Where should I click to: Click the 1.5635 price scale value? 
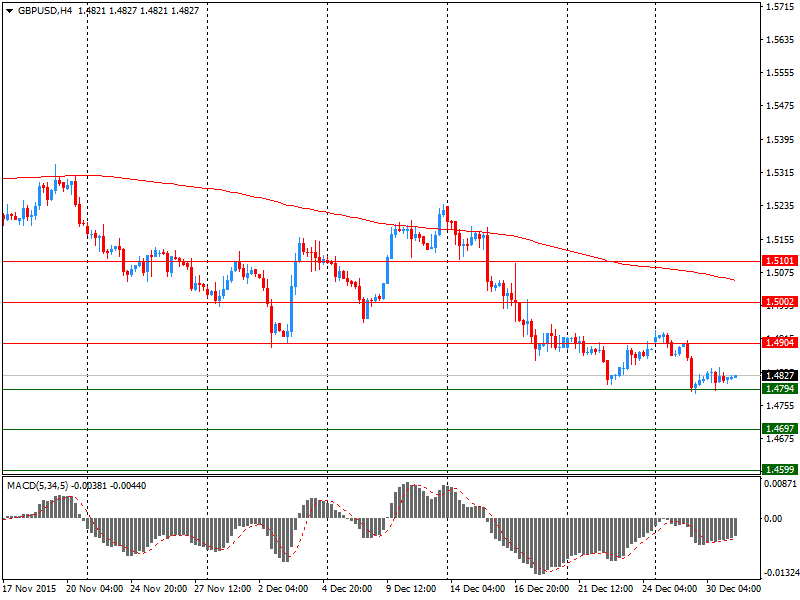[780, 40]
